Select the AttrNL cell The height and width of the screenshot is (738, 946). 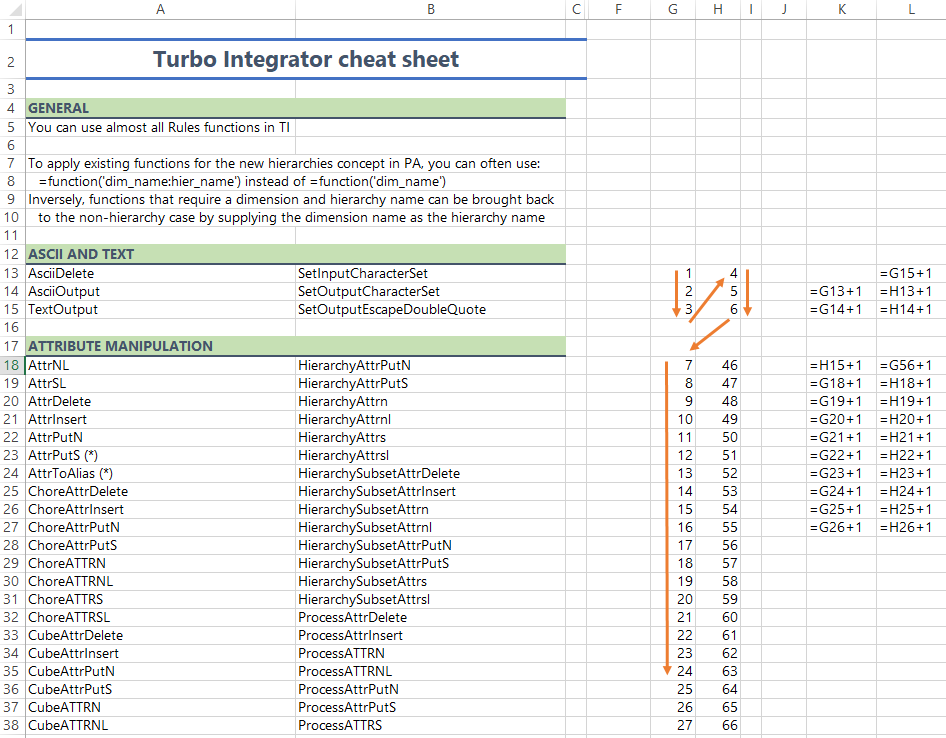[160, 366]
